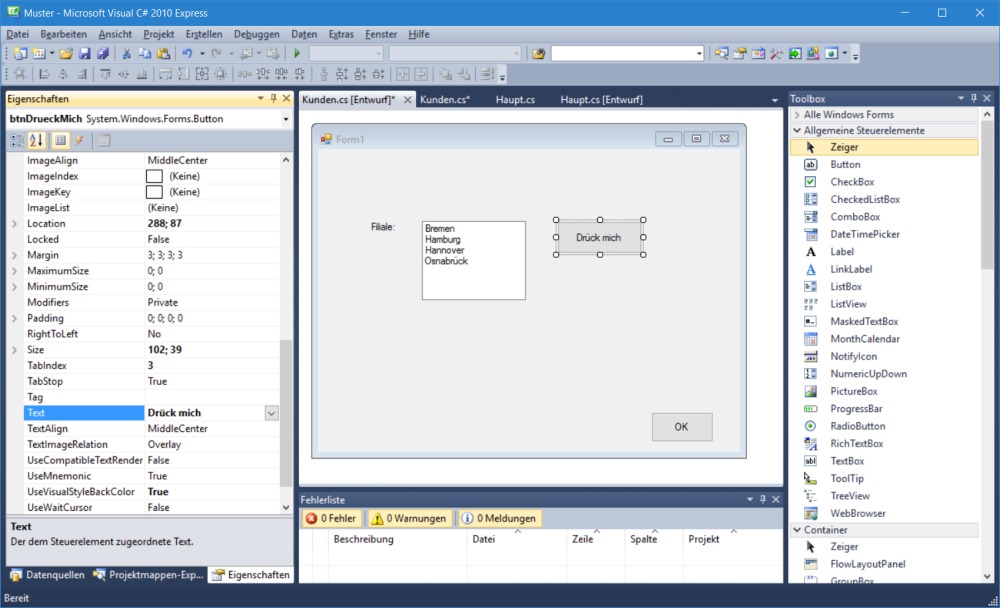Sort properties alphabetically with A-Z icon

click(34, 140)
